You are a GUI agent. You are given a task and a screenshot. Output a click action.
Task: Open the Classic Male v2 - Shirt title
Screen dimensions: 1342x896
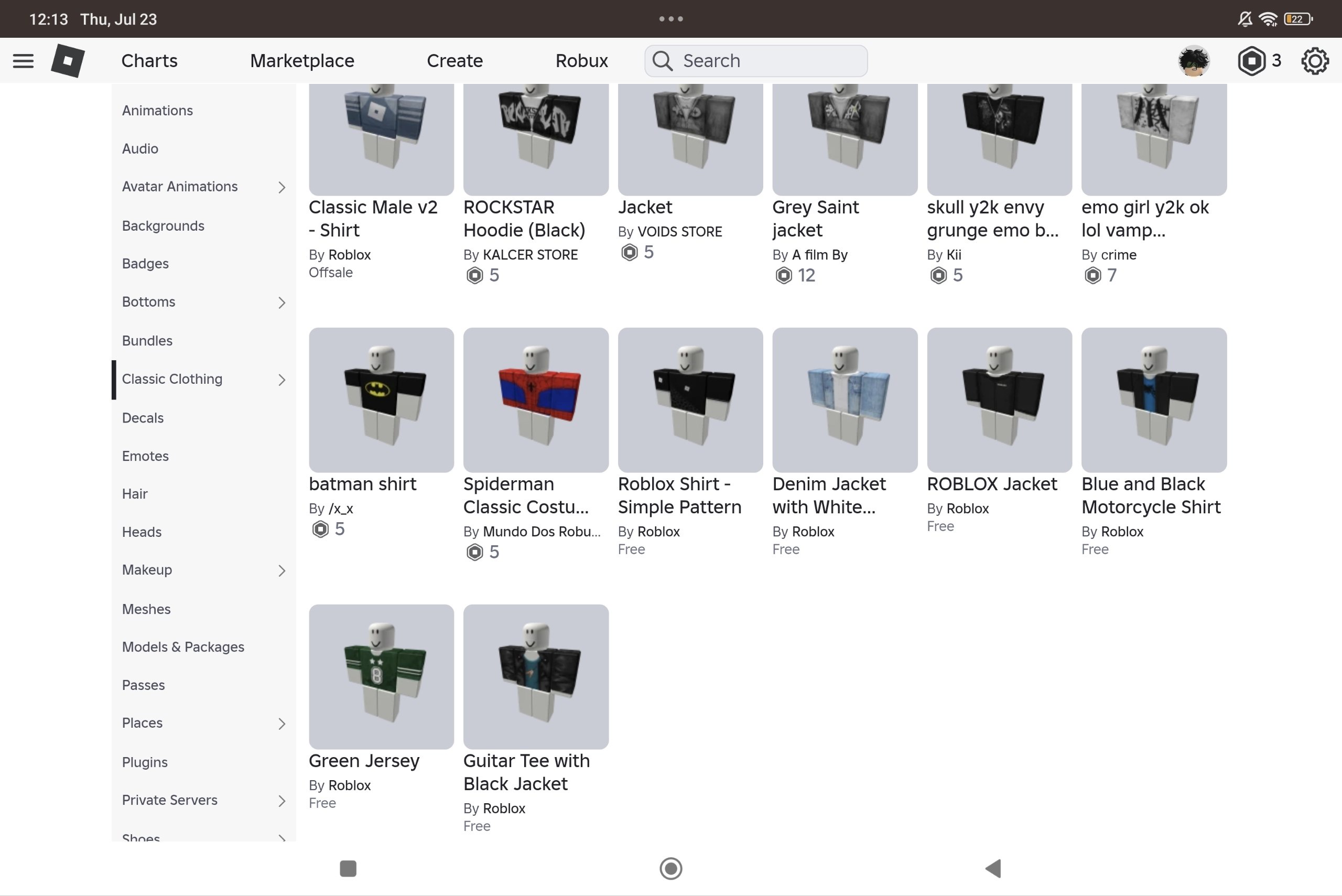[373, 218]
